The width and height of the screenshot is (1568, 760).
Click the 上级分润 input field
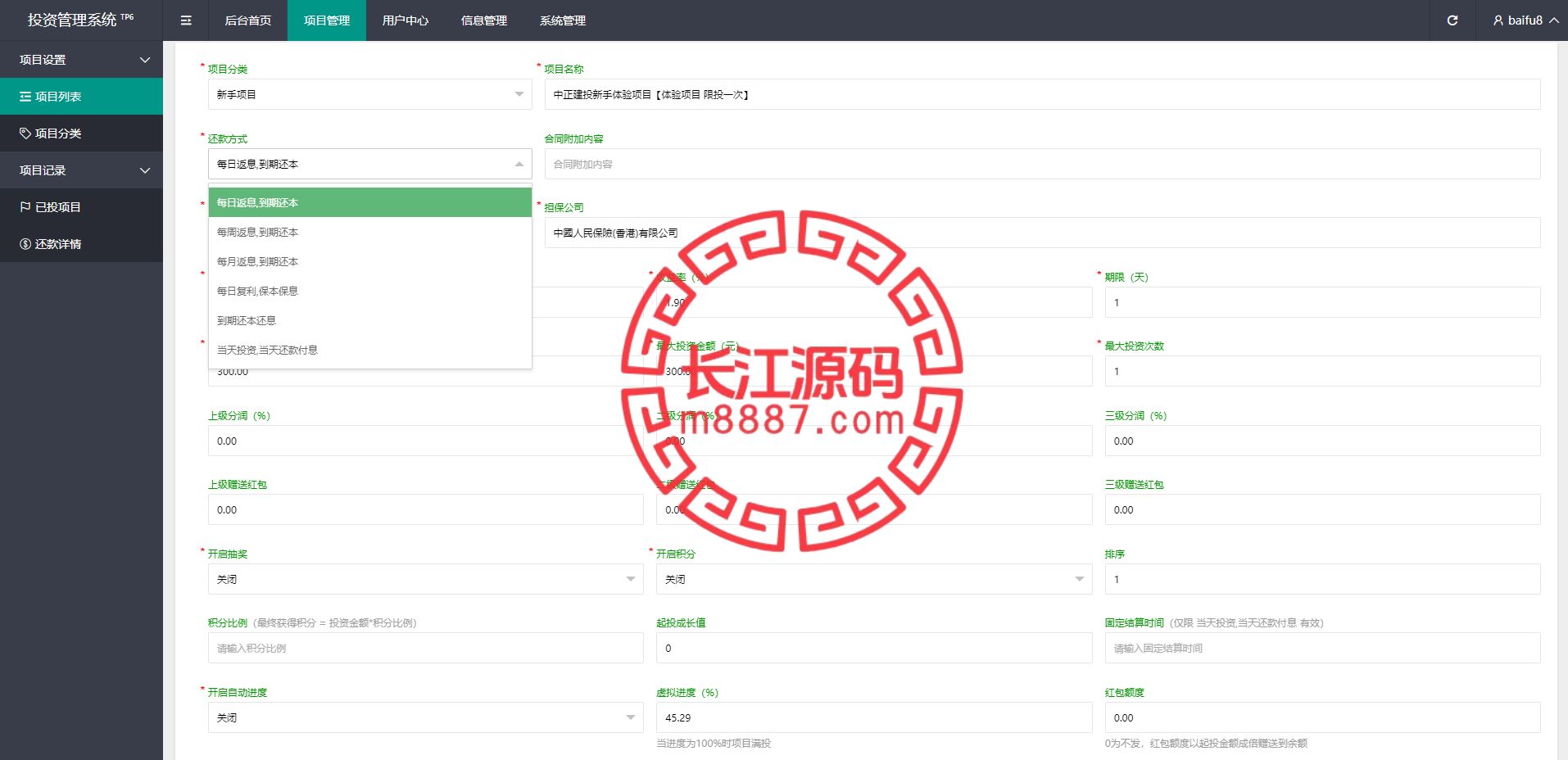point(426,441)
